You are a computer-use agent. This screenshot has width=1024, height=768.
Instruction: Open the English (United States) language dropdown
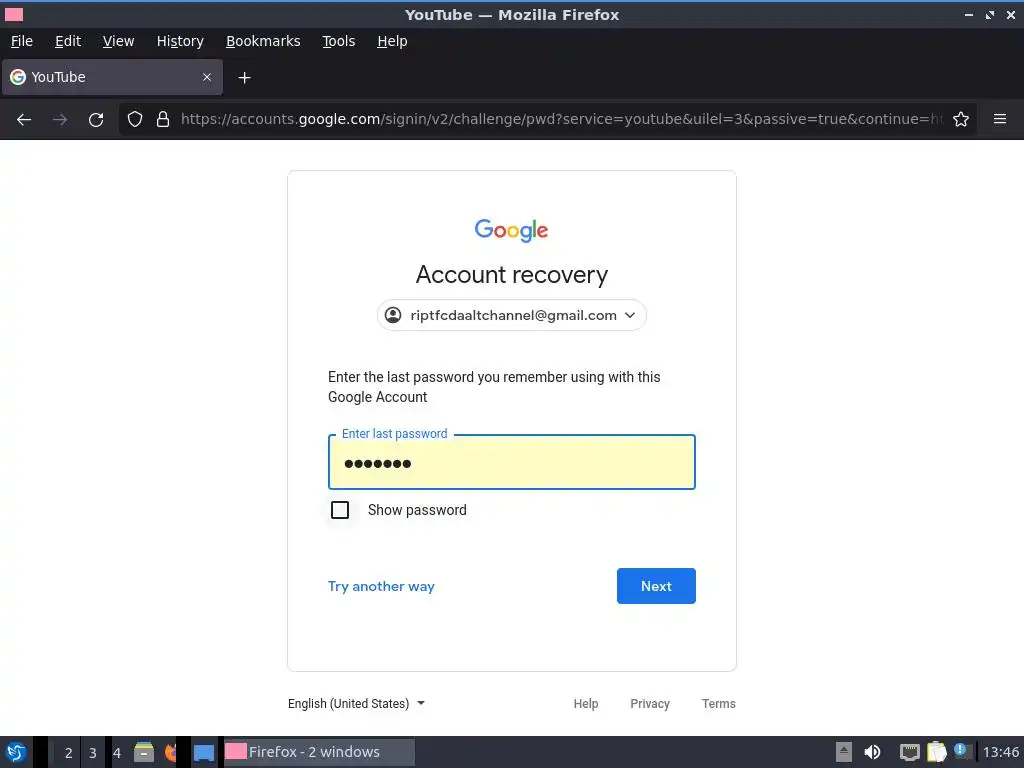356,703
